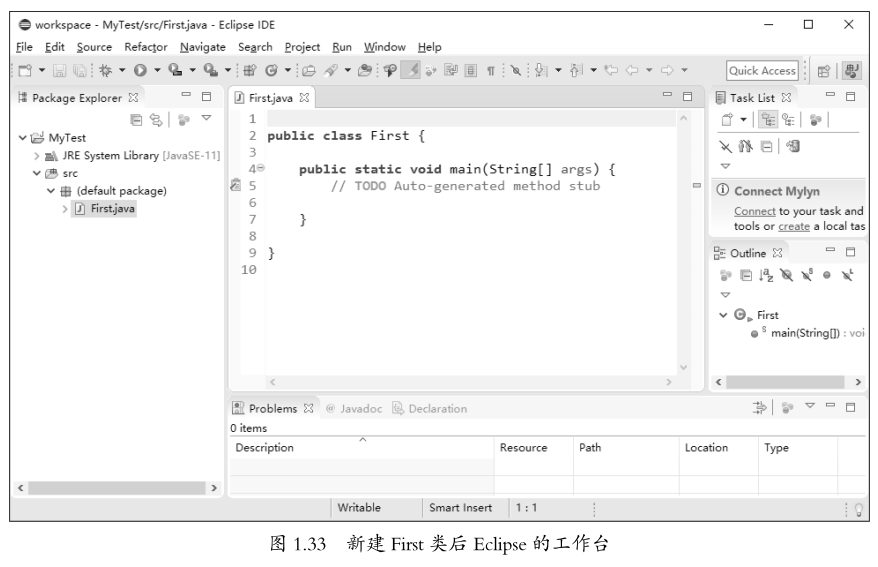Toggle Sort alphabetically in Outline toolbar
Viewport: 878px width, 567px height.
point(766,275)
